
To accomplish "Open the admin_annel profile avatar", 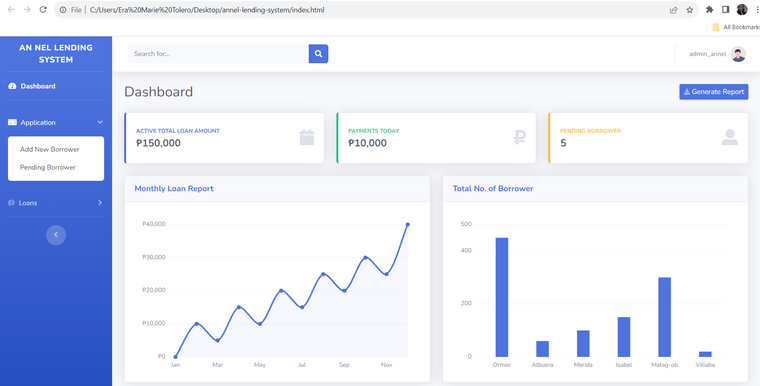I will click(738, 54).
